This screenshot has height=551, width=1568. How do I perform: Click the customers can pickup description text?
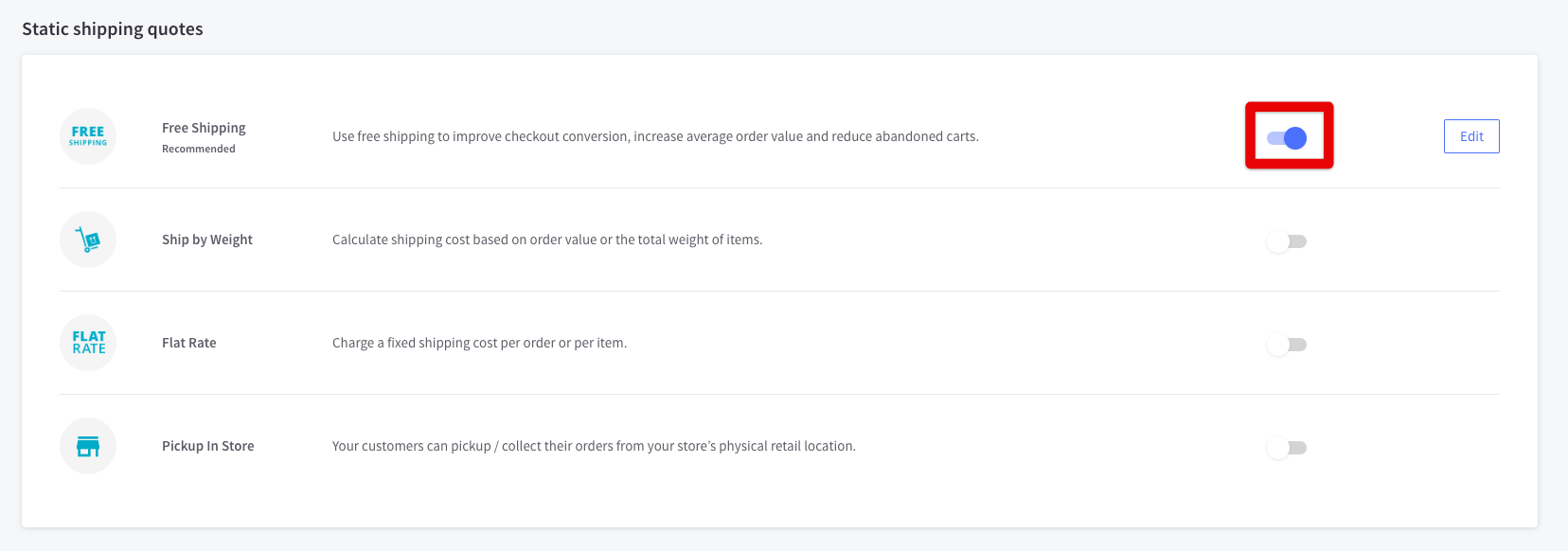tap(594, 446)
